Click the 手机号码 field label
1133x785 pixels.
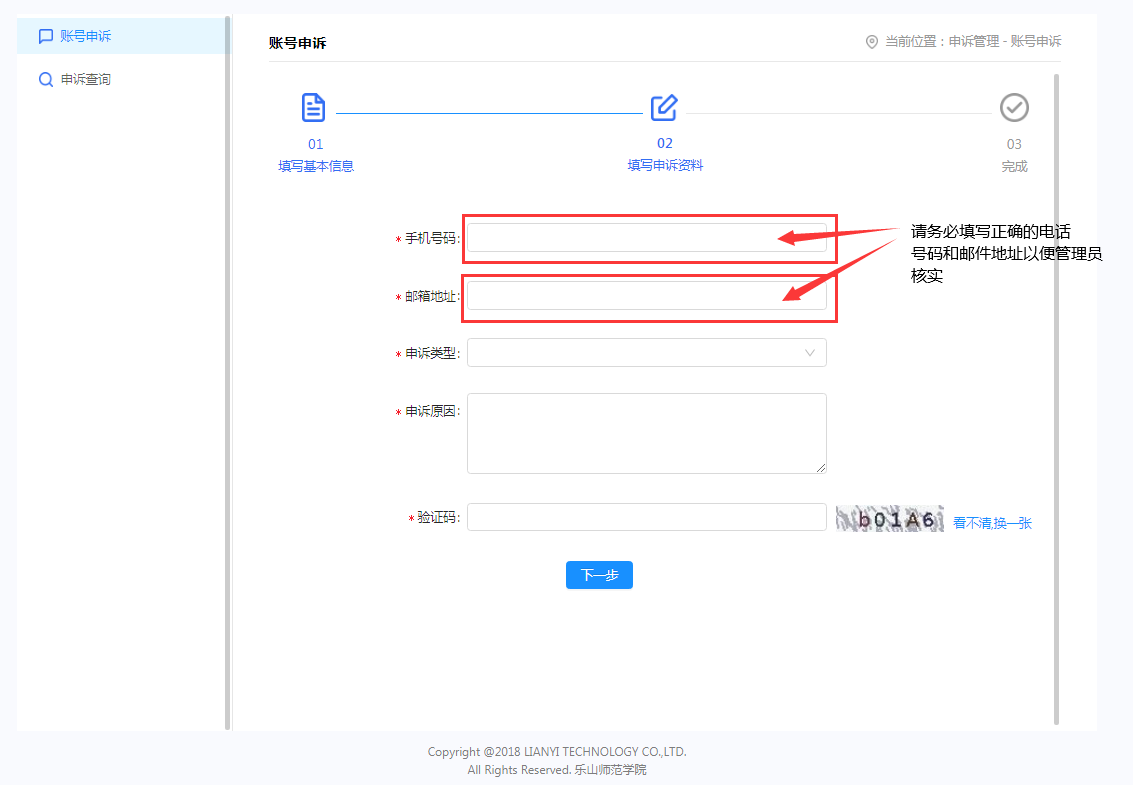coord(431,239)
